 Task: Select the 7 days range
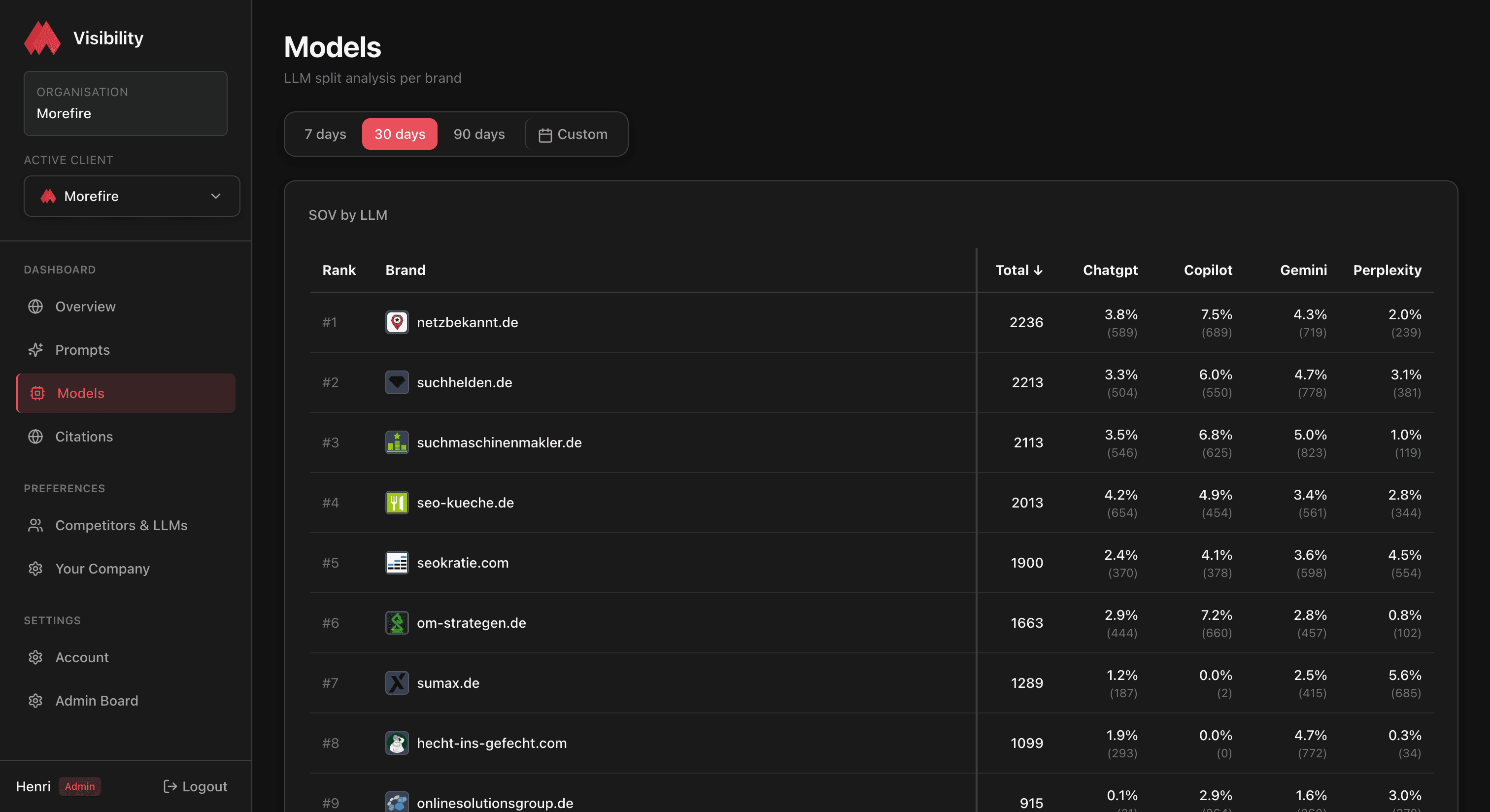(325, 134)
